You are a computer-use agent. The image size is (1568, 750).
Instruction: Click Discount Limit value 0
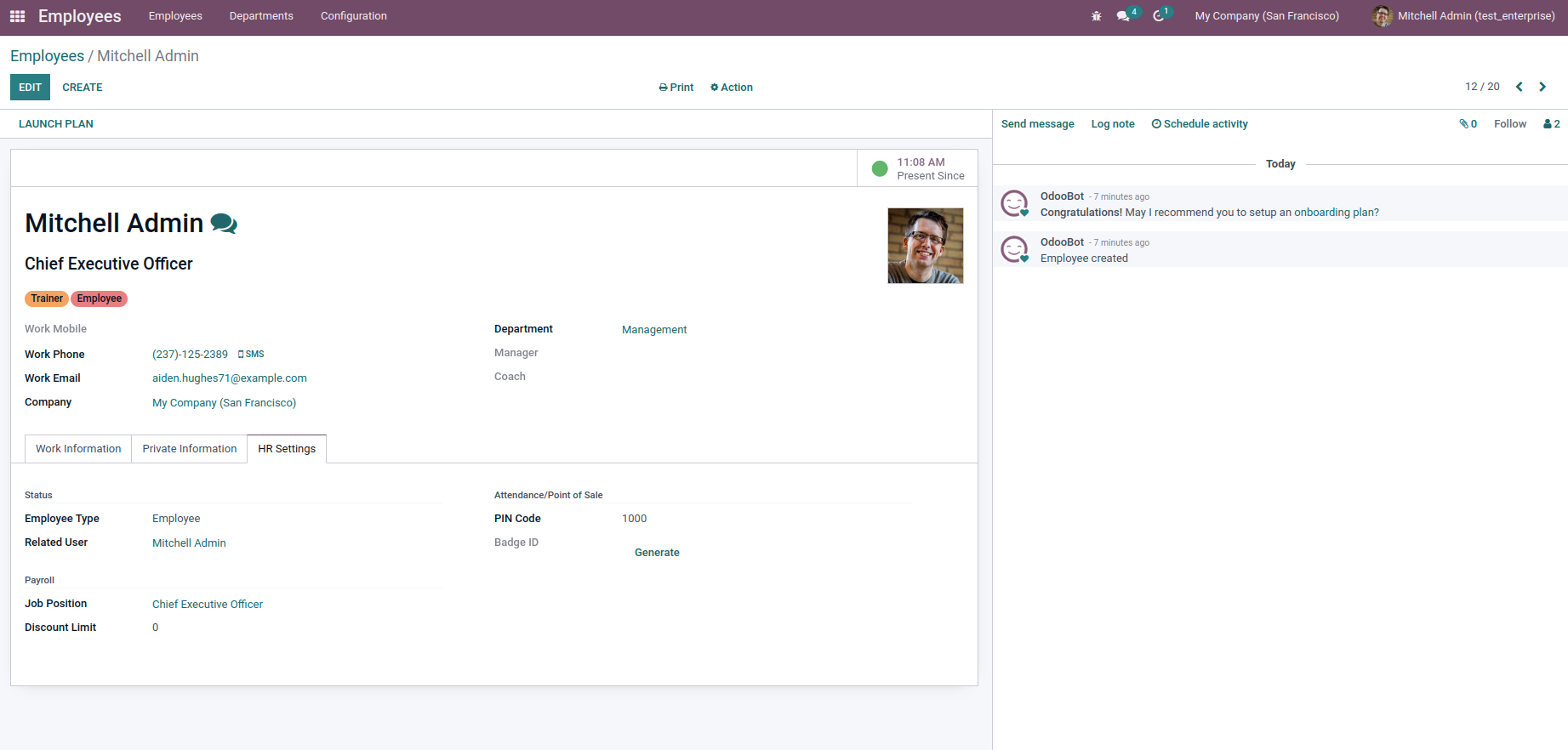tap(155, 628)
